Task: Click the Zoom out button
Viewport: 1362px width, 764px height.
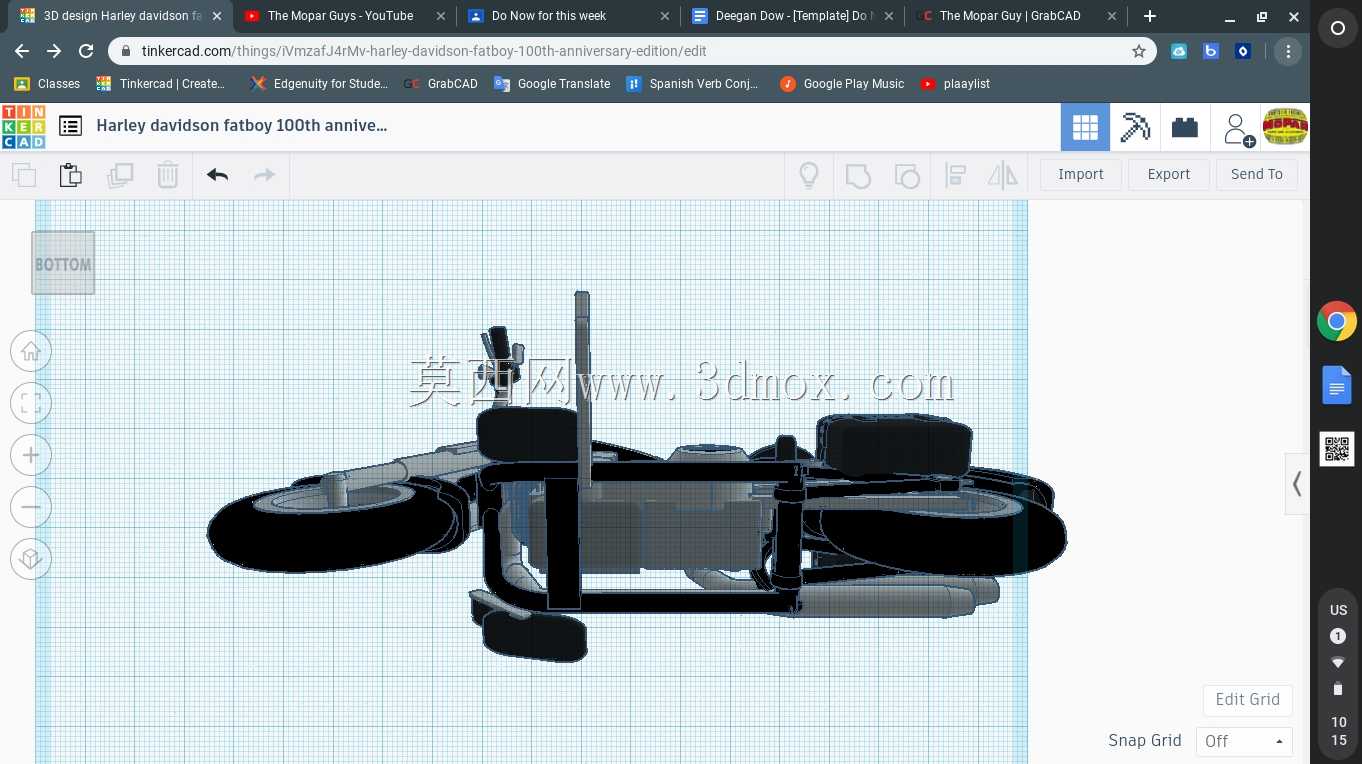Action: tap(31, 507)
